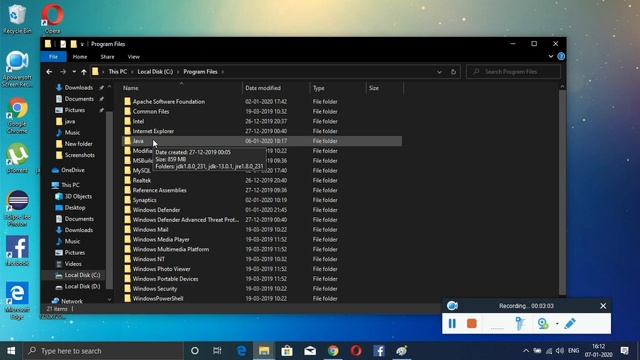
Task: Go forward with the Explorer forward arrow
Action: [x=63, y=72]
